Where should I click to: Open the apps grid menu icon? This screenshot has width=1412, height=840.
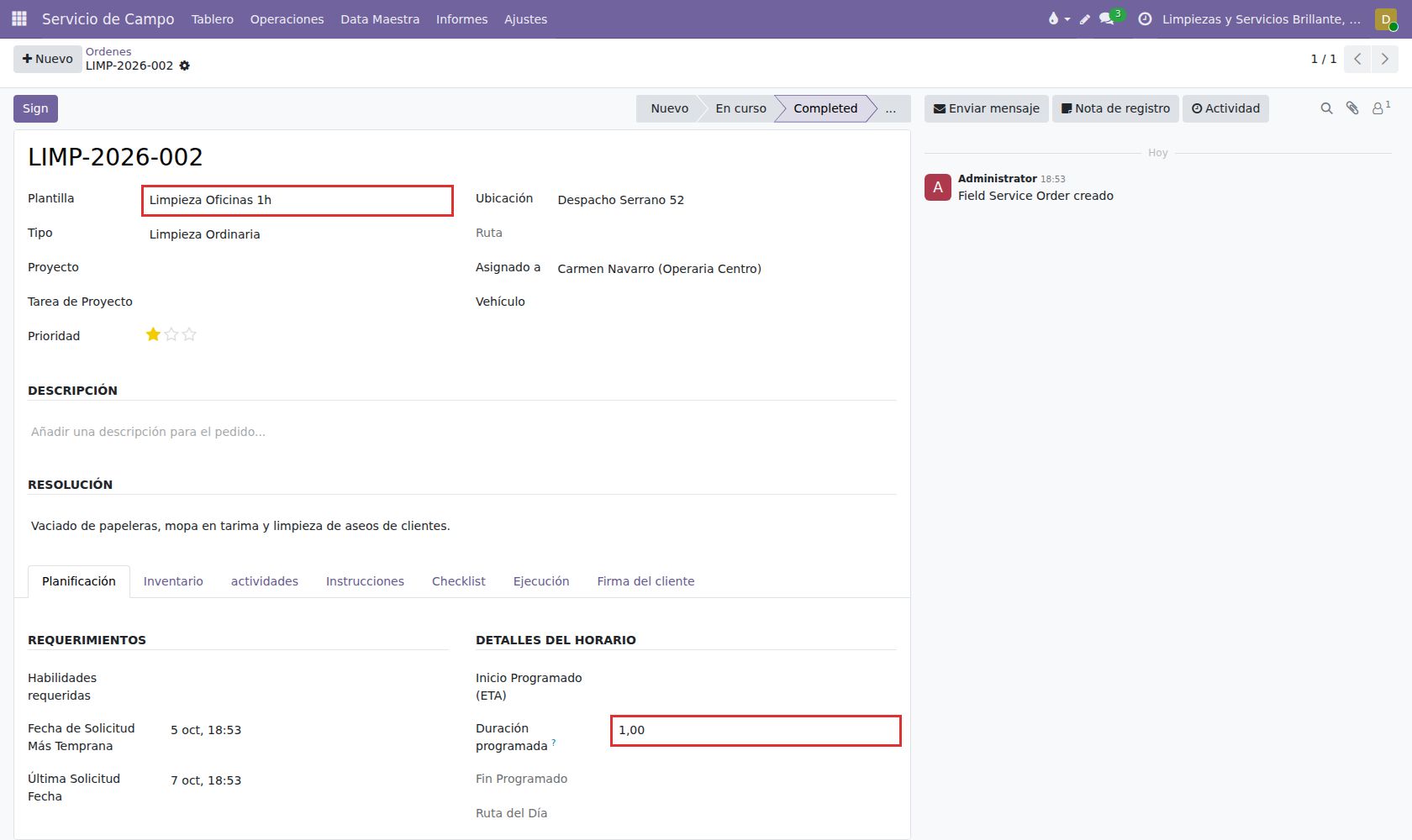(x=19, y=18)
